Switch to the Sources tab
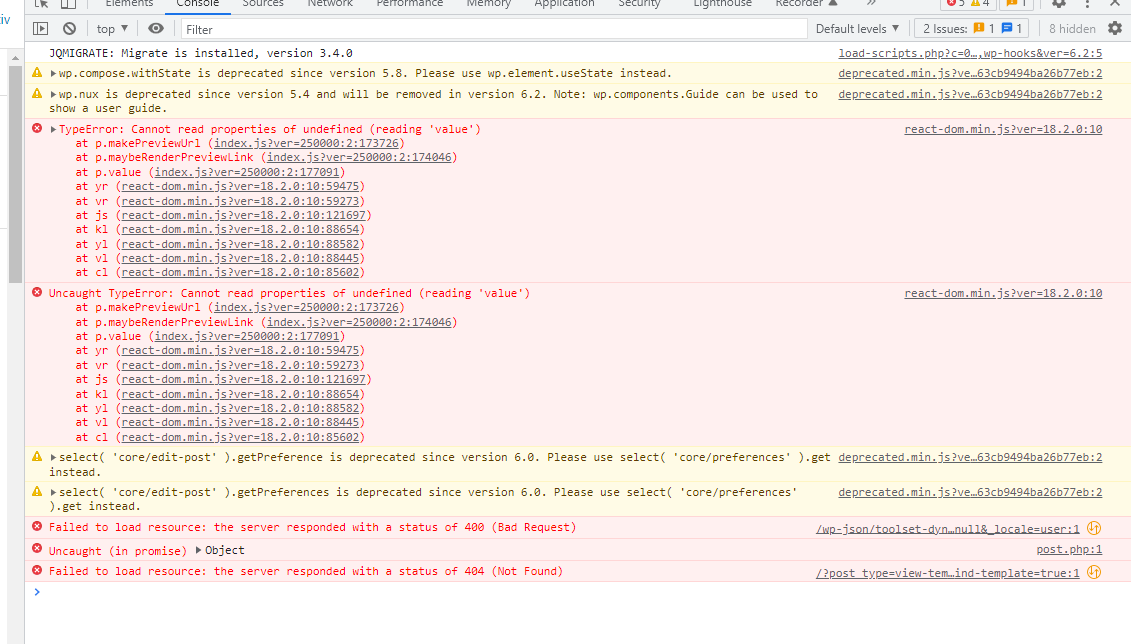 [262, 4]
